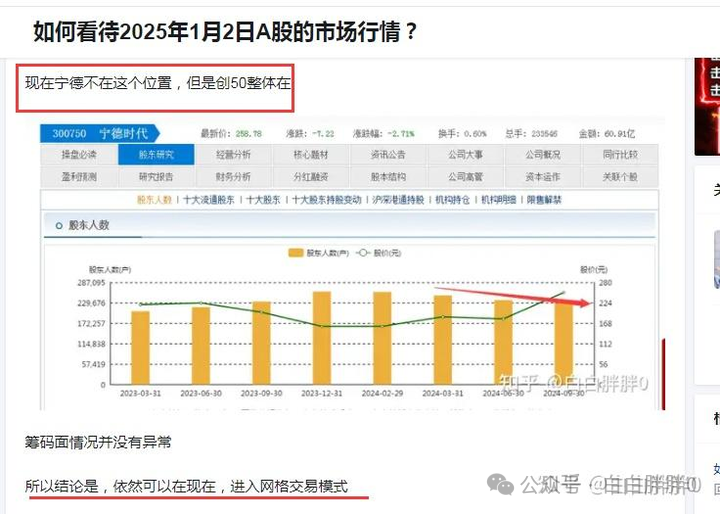Open the 关联个股 tab

(x=620, y=177)
